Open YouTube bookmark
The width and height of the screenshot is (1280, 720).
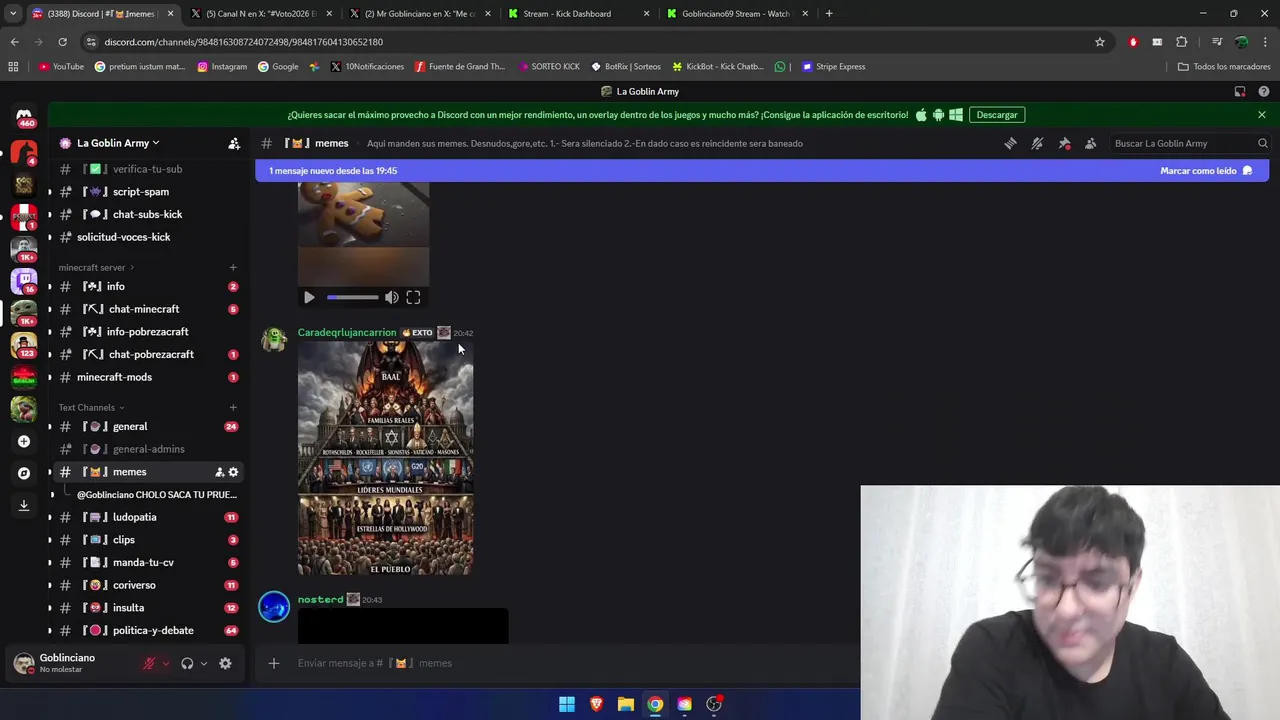click(x=61, y=67)
